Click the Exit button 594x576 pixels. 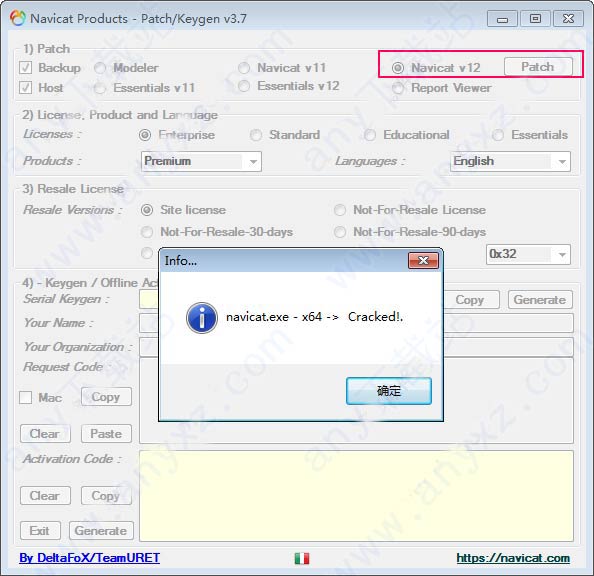[x=40, y=531]
